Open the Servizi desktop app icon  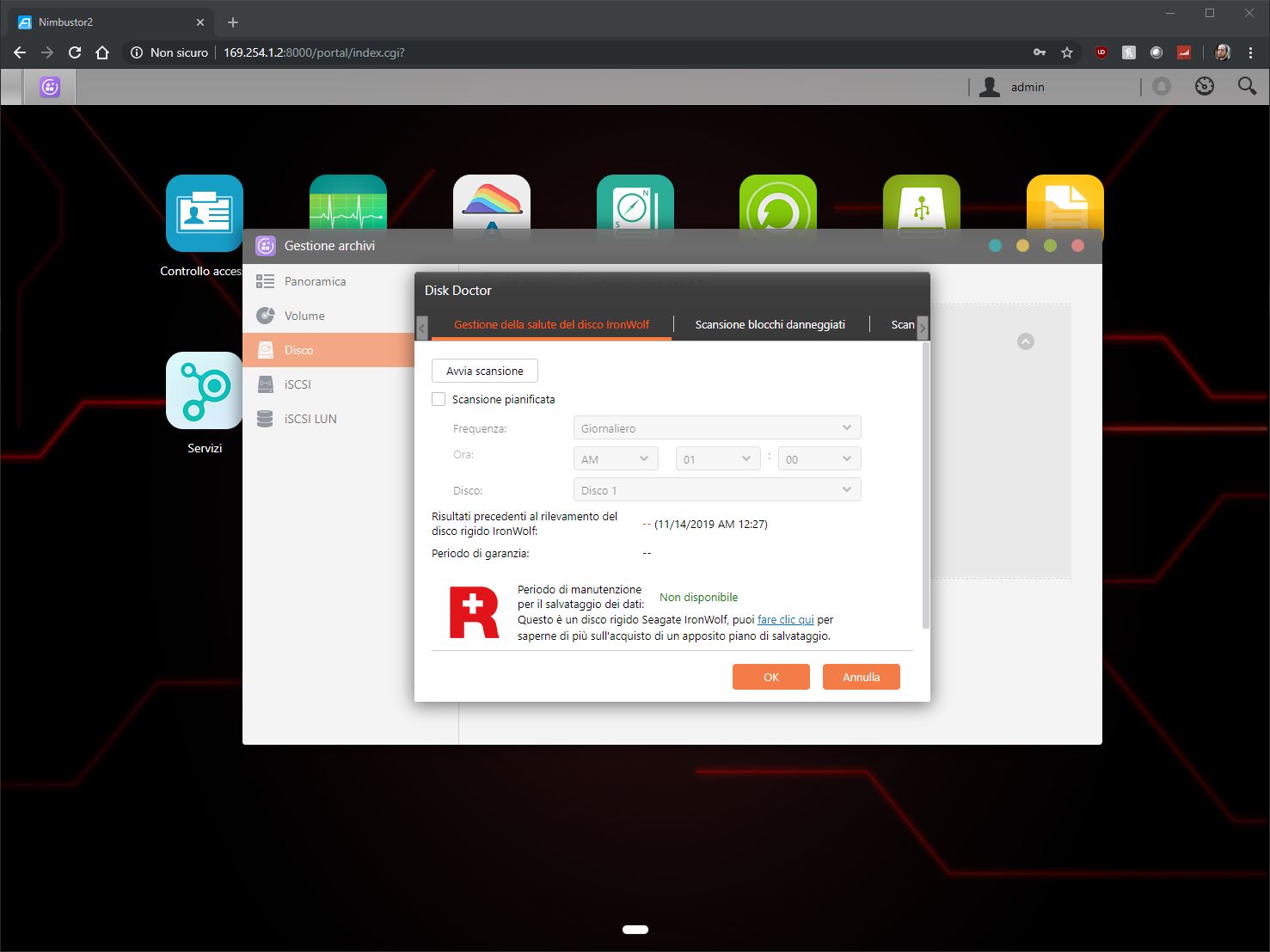coord(205,390)
